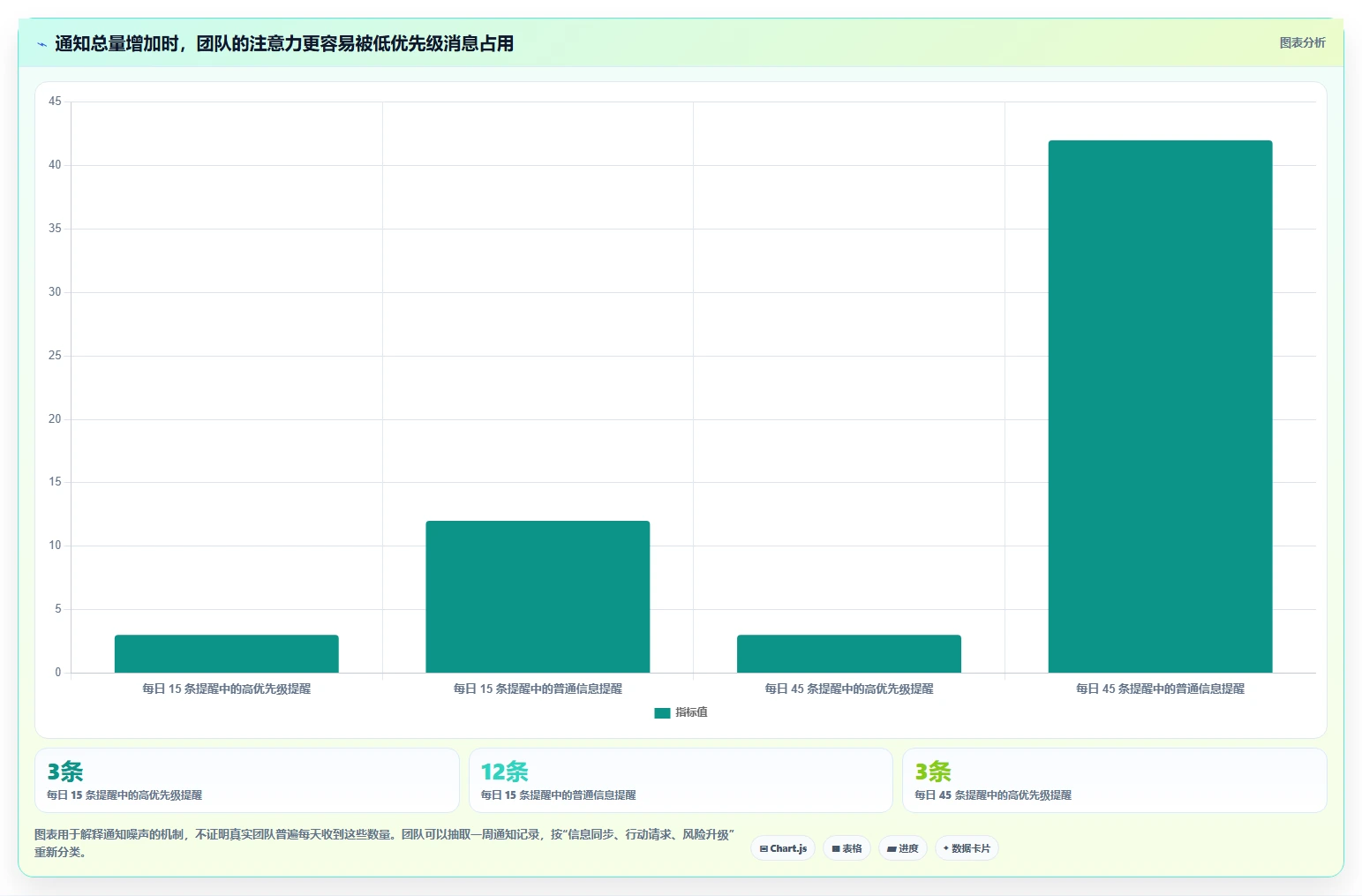Click x-axis label 每日 45 条提醒中的普通信息提醒
The width and height of the screenshot is (1362, 896).
coord(1160,689)
